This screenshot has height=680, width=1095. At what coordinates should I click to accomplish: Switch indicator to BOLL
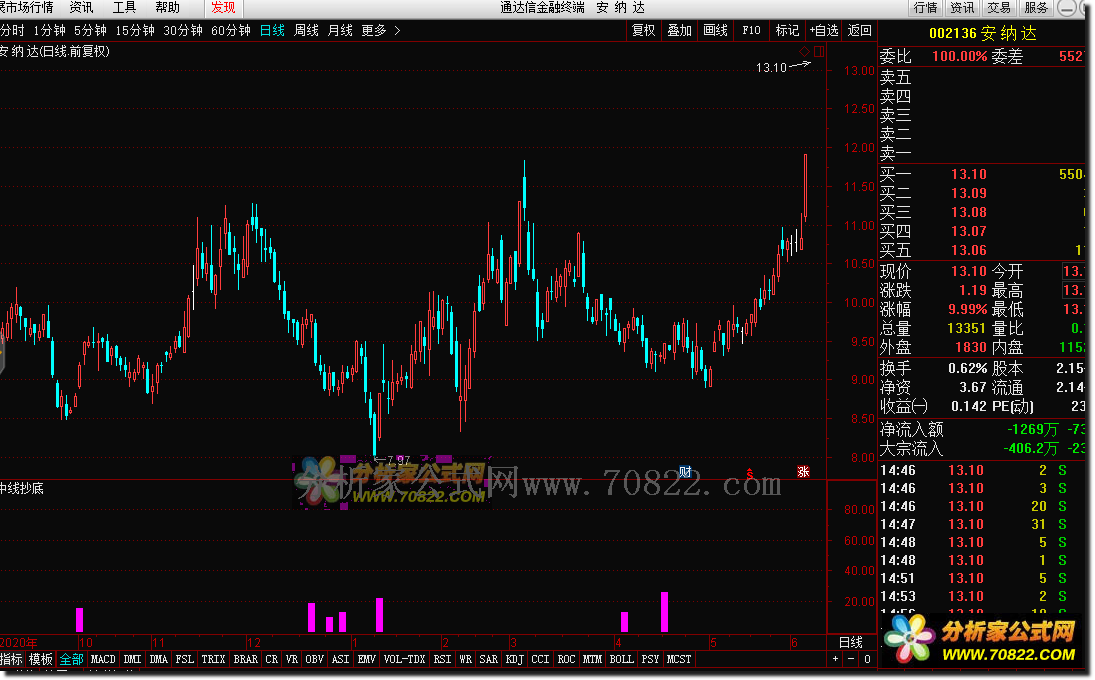click(622, 659)
